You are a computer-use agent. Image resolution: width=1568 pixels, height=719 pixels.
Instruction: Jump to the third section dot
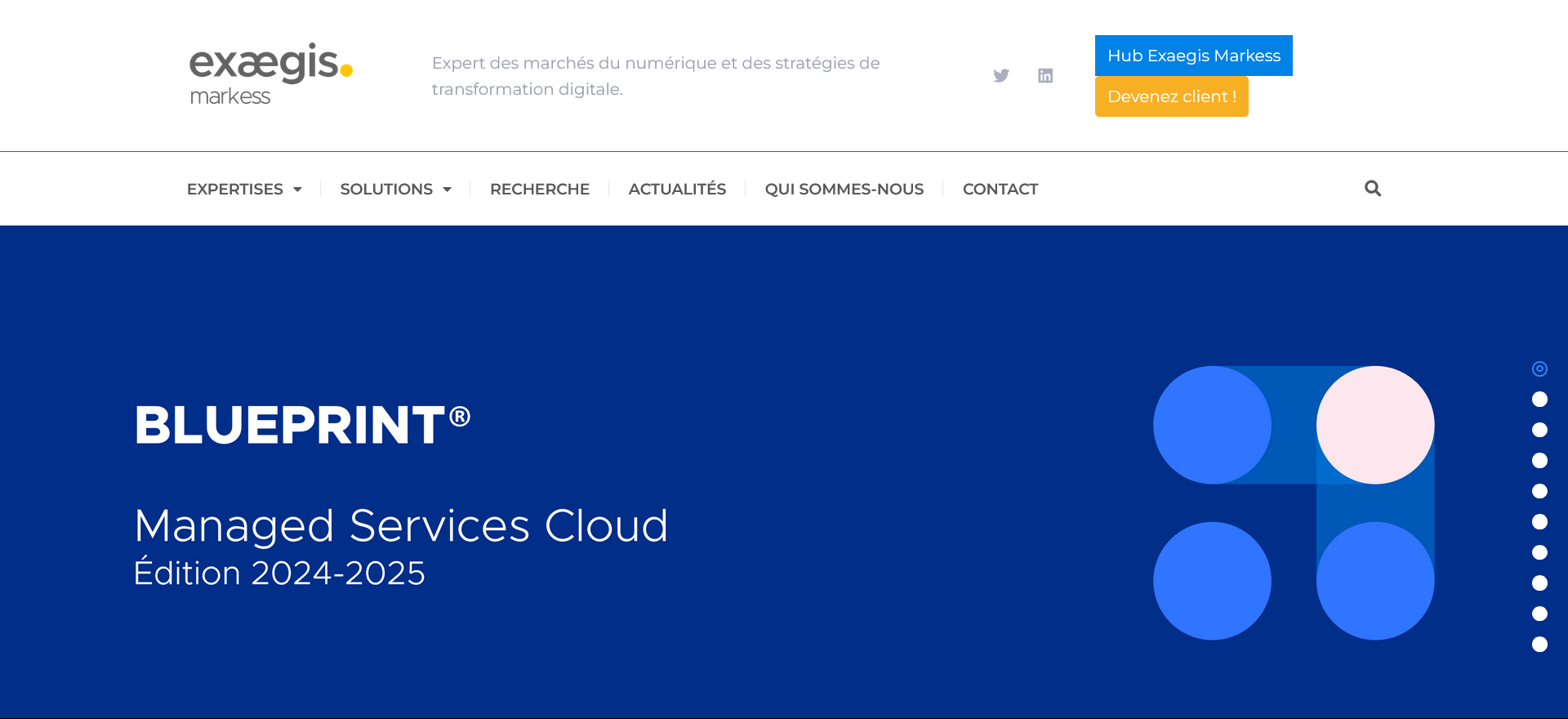click(x=1540, y=430)
